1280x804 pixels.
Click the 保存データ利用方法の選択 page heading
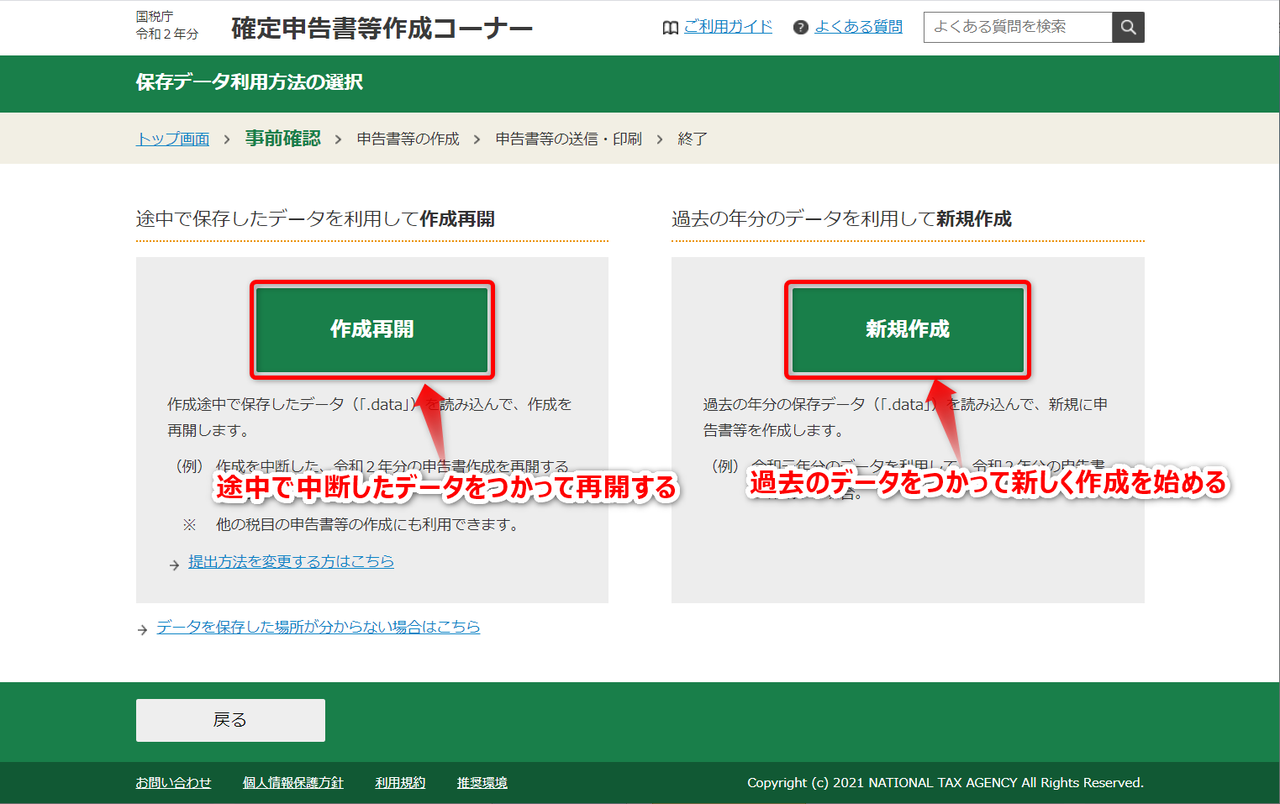coord(249,82)
